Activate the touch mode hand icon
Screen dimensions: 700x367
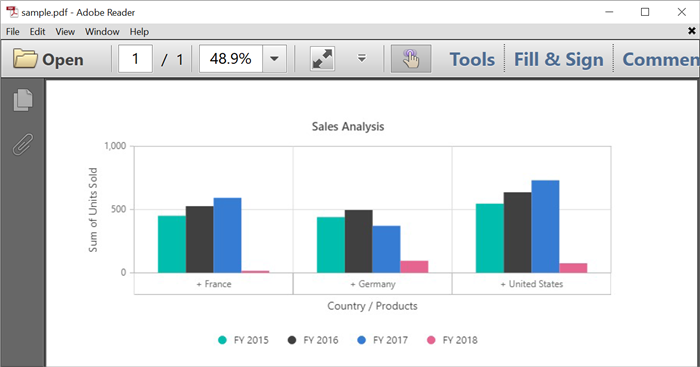pyautogui.click(x=411, y=58)
